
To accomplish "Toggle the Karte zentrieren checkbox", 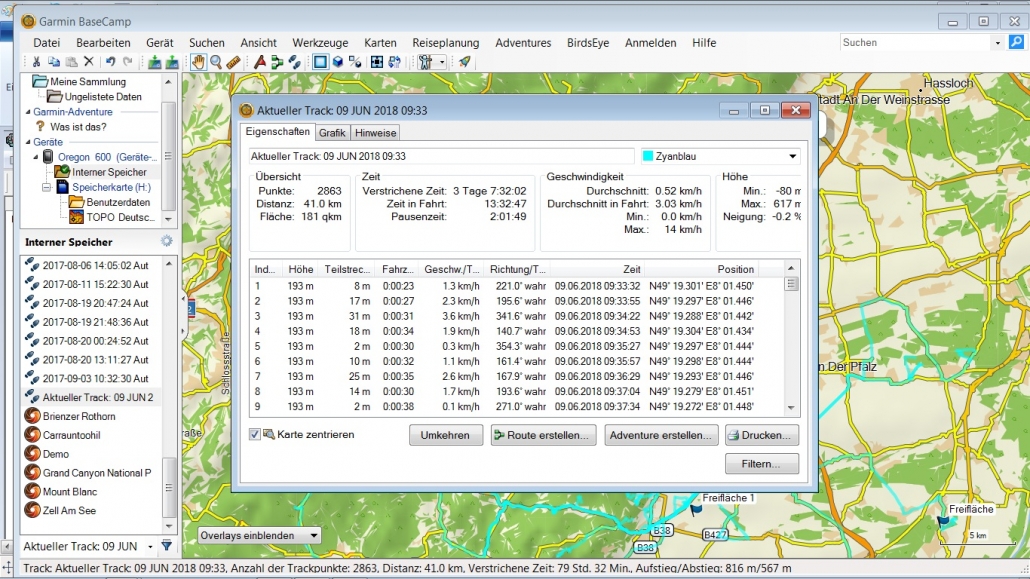I will 255,434.
